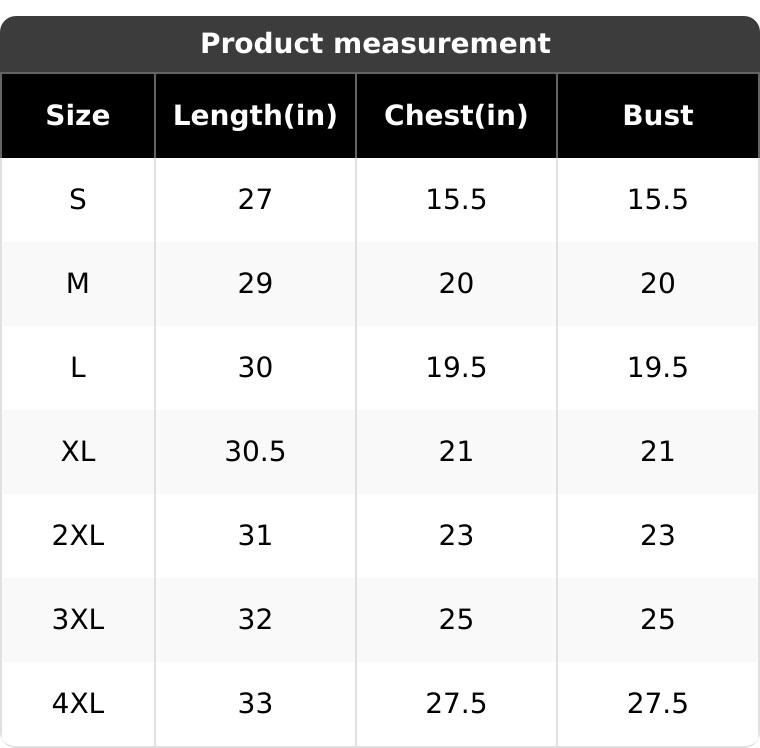Select the length value 30.5
The image size is (760, 748).
[255, 452]
